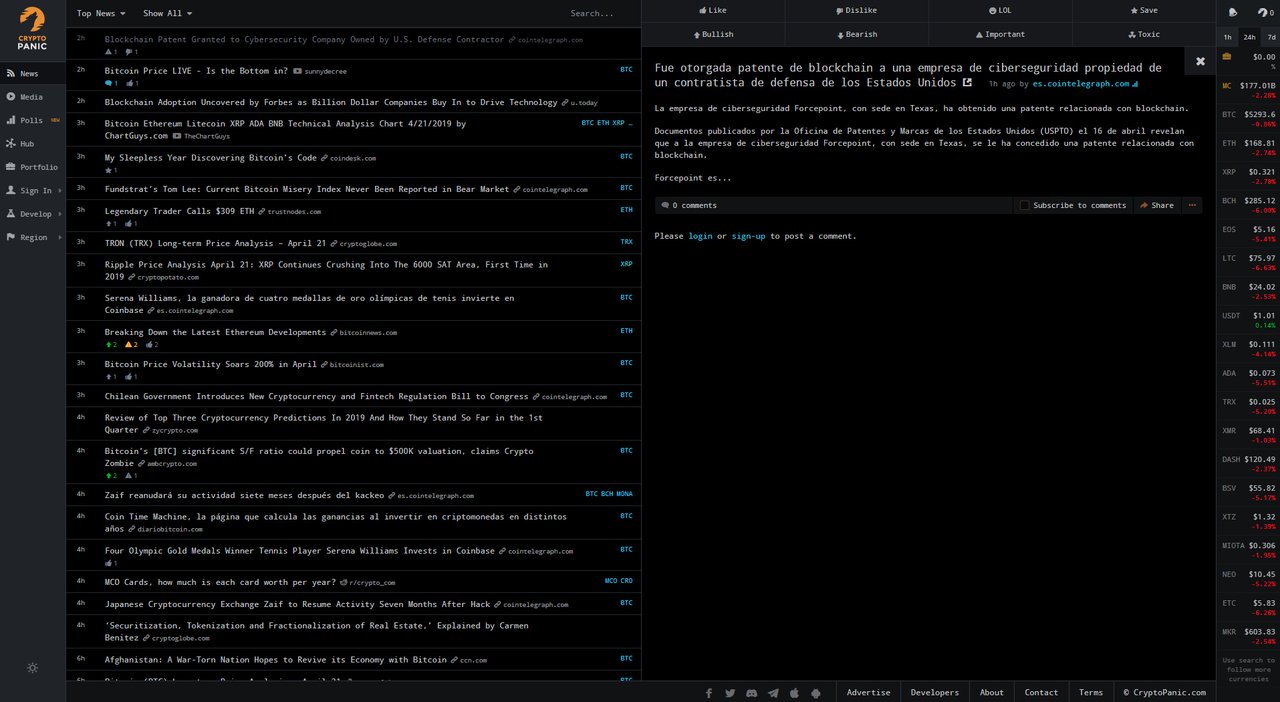Open the notifications bell icon
Viewport: 1280px width, 702px height.
pyautogui.click(x=1232, y=13)
